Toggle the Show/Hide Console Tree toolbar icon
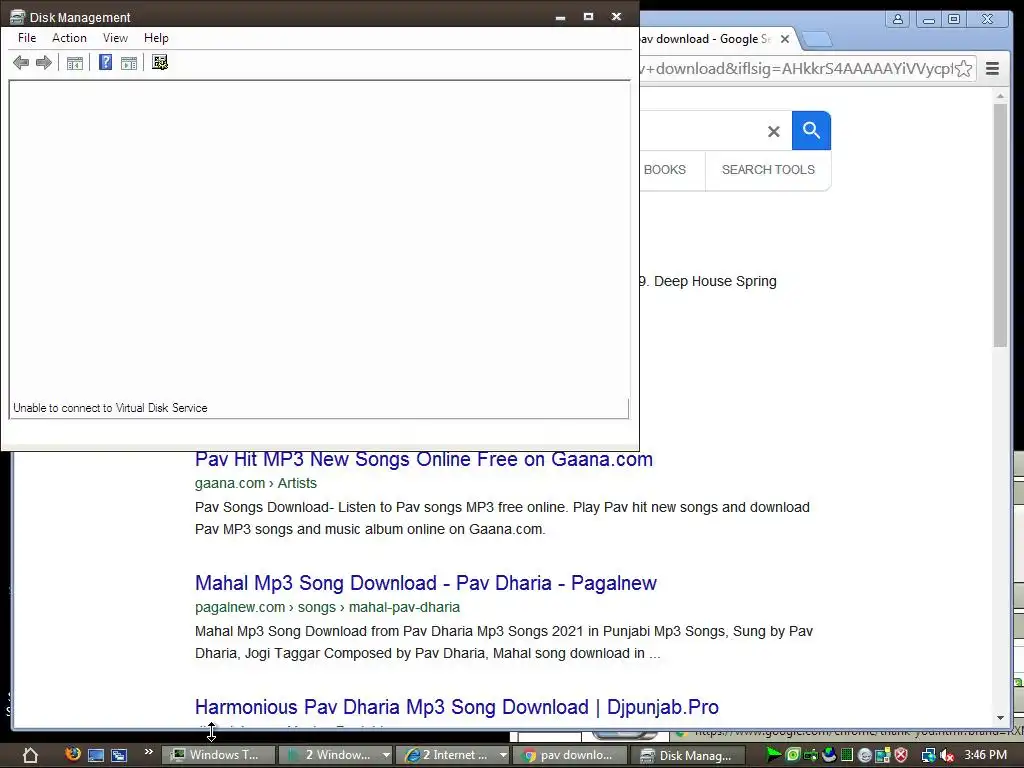Viewport: 1024px width, 768px height. pyautogui.click(x=75, y=63)
